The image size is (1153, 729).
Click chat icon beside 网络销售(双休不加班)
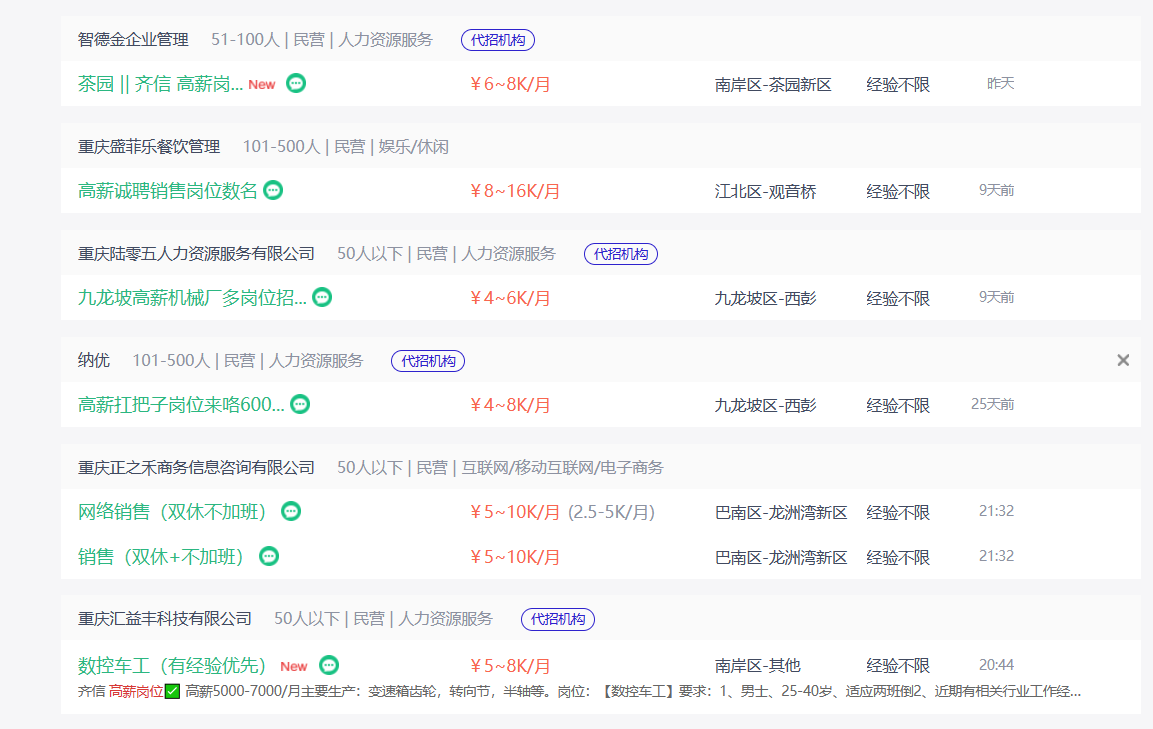tap(291, 511)
